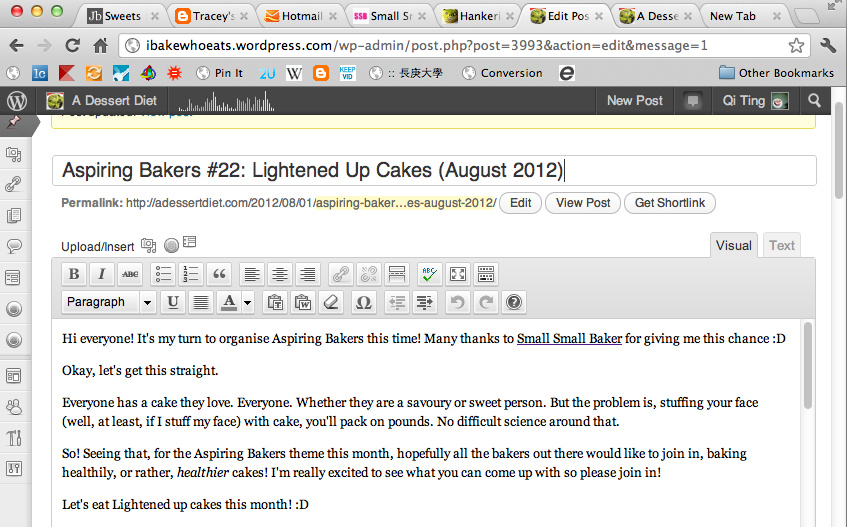Image resolution: width=847 pixels, height=527 pixels.
Task: Open the Other Bookmarks folder
Action: coord(776,73)
